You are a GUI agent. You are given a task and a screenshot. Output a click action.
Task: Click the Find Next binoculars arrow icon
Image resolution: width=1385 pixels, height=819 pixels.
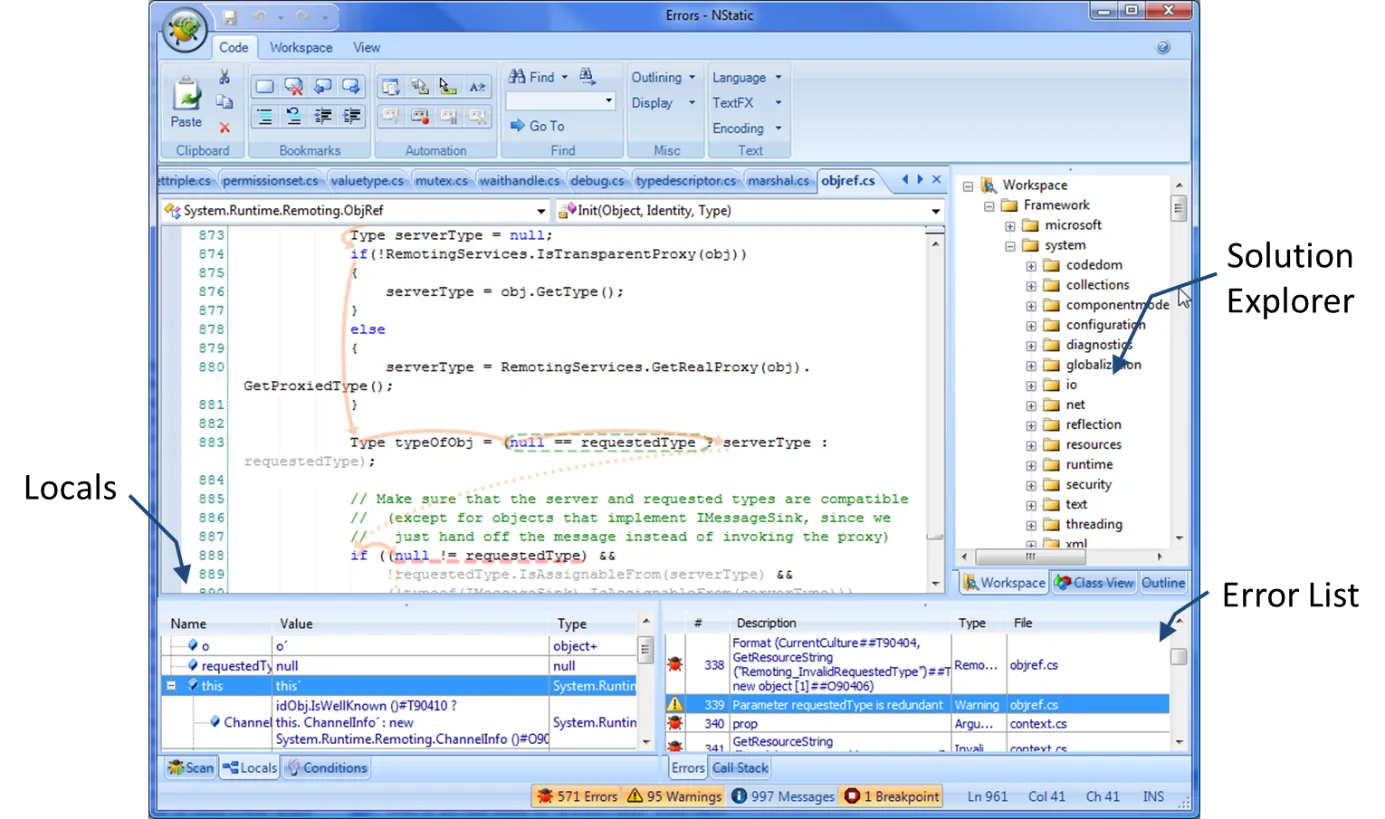tap(588, 77)
